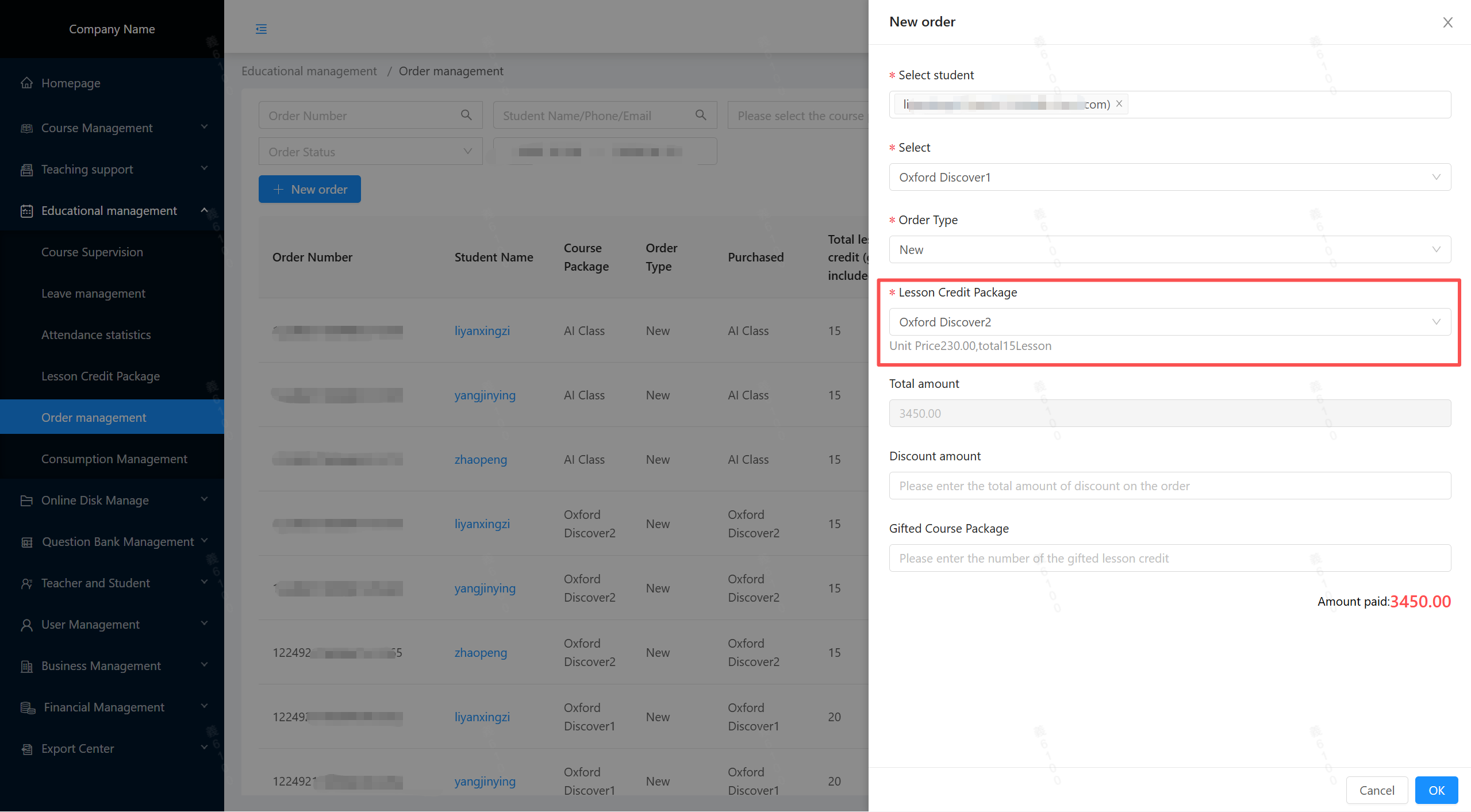Open the Select course dropdown Oxford Discover1
Image resolution: width=1471 pixels, height=812 pixels.
click(x=1169, y=177)
